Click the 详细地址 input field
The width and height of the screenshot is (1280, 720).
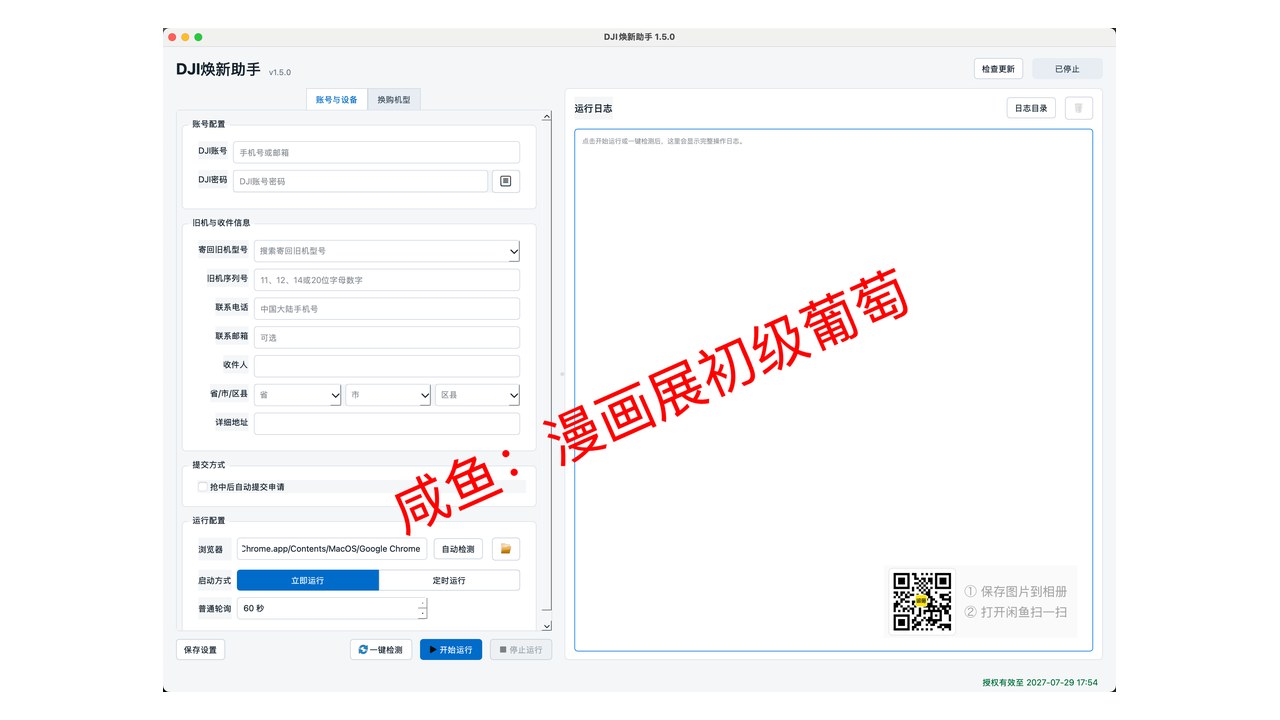[386, 423]
